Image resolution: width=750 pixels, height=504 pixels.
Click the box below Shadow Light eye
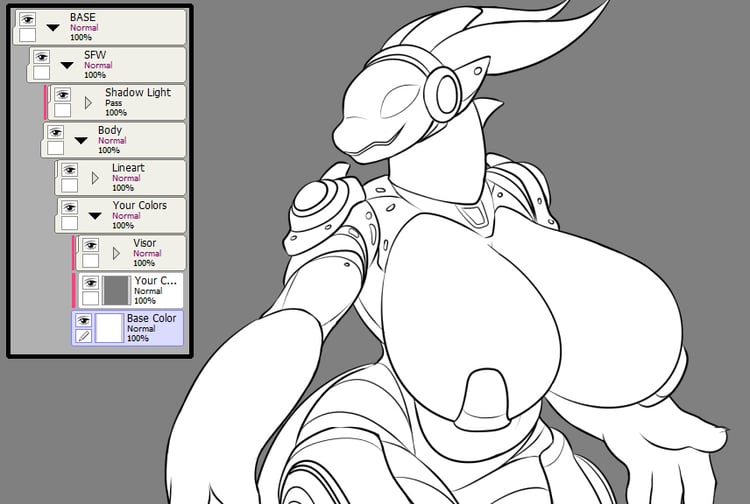tap(63, 110)
